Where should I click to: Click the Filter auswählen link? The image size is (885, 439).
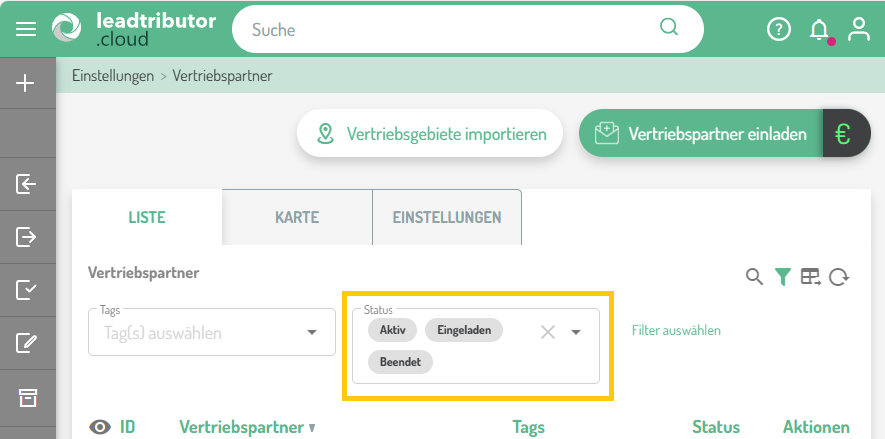[x=676, y=330]
